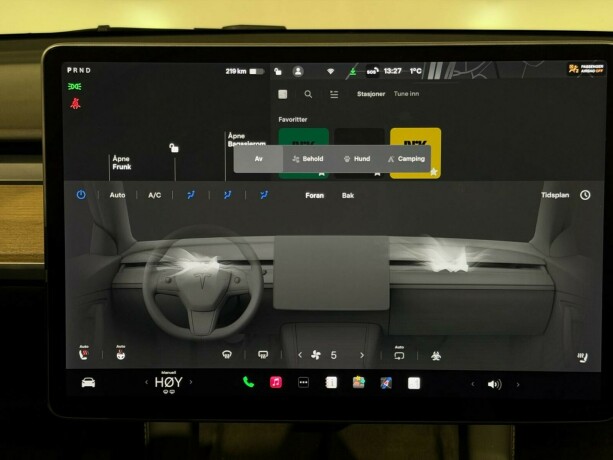This screenshot has width=613, height=460.
Task: Open the navigation maps app icon
Action: tap(386, 383)
